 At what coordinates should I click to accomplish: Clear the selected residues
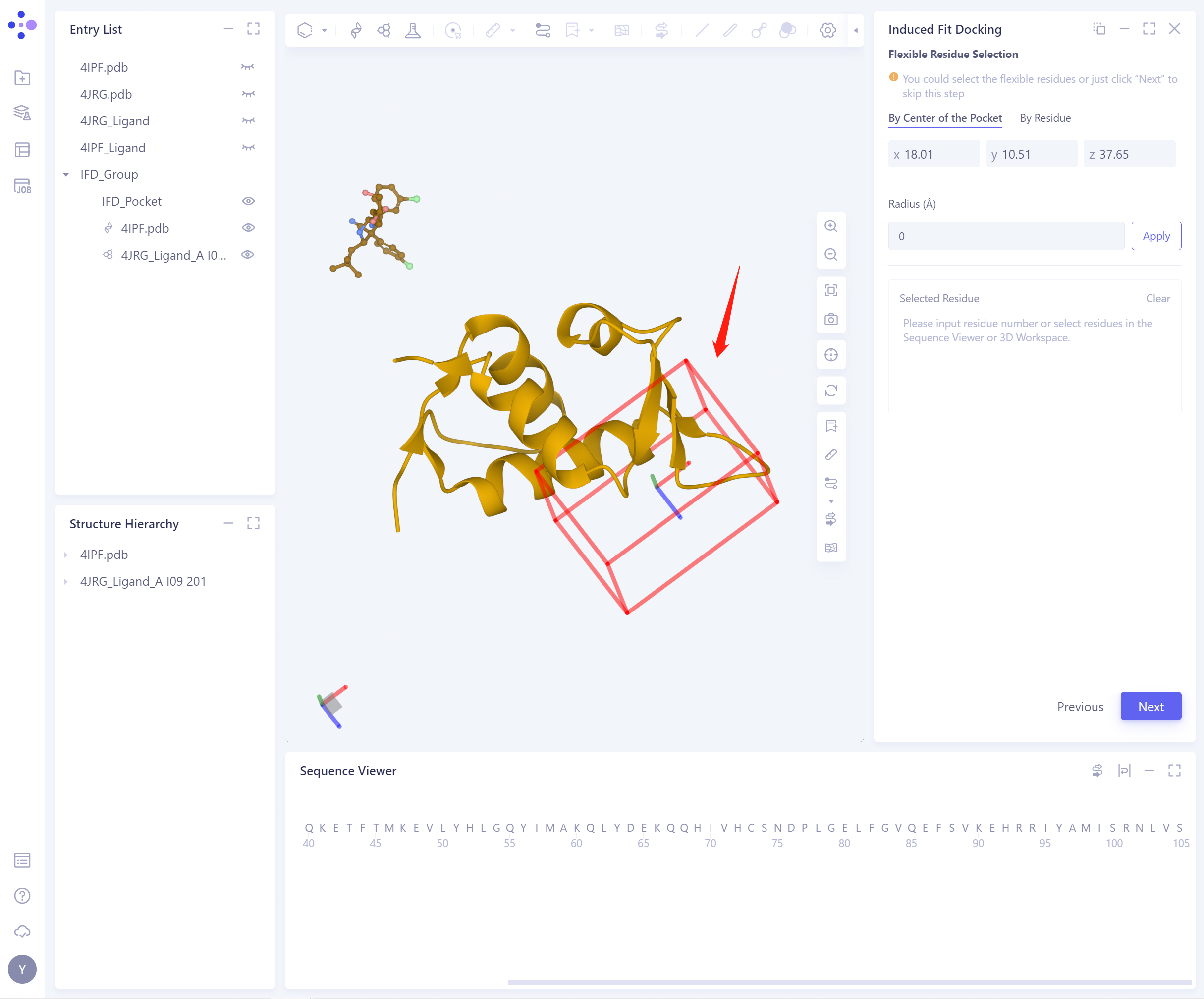(x=1157, y=298)
